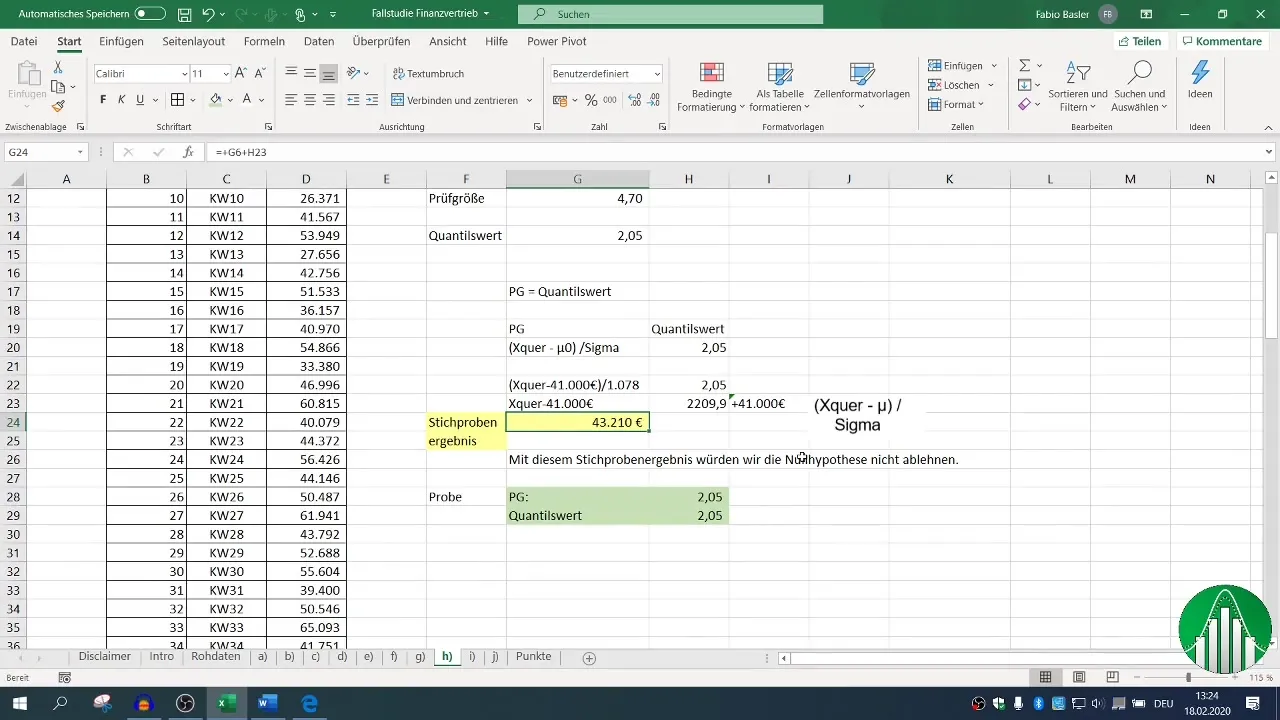Screen dimensions: 1280x720
Task: Toggle middle vertical alignment
Action: (x=310, y=73)
